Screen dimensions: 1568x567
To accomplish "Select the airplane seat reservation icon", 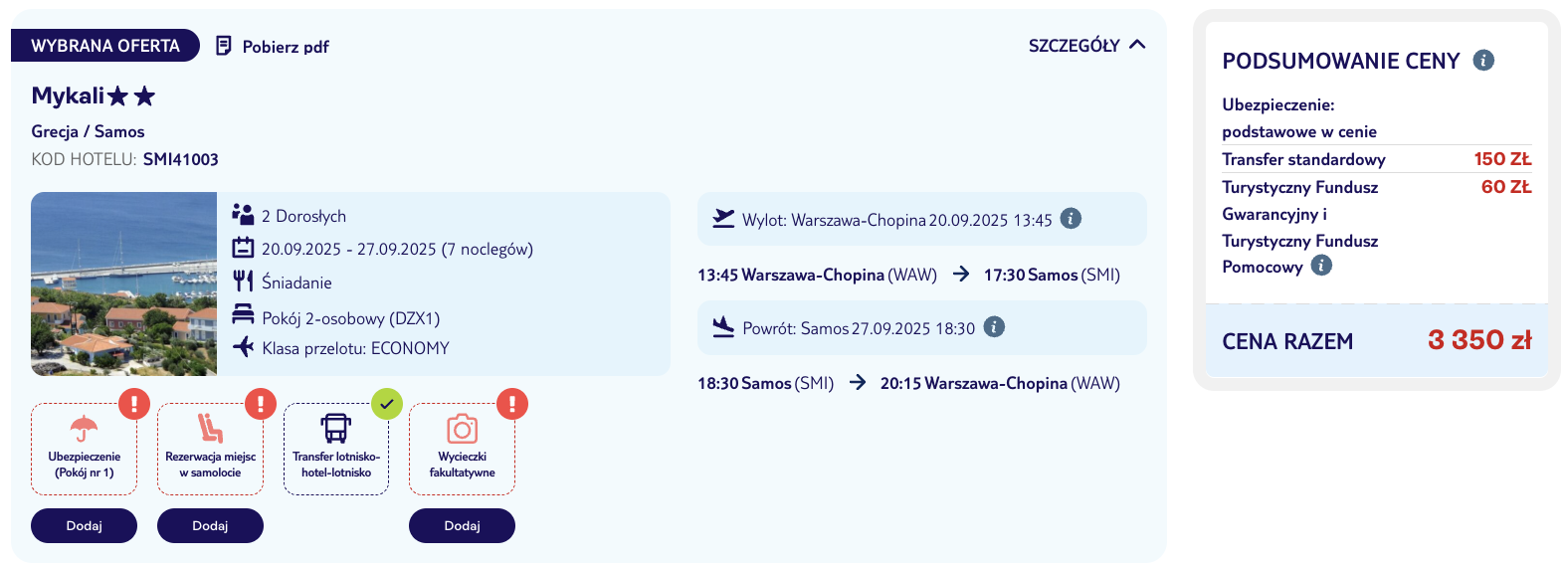I will click(x=210, y=429).
